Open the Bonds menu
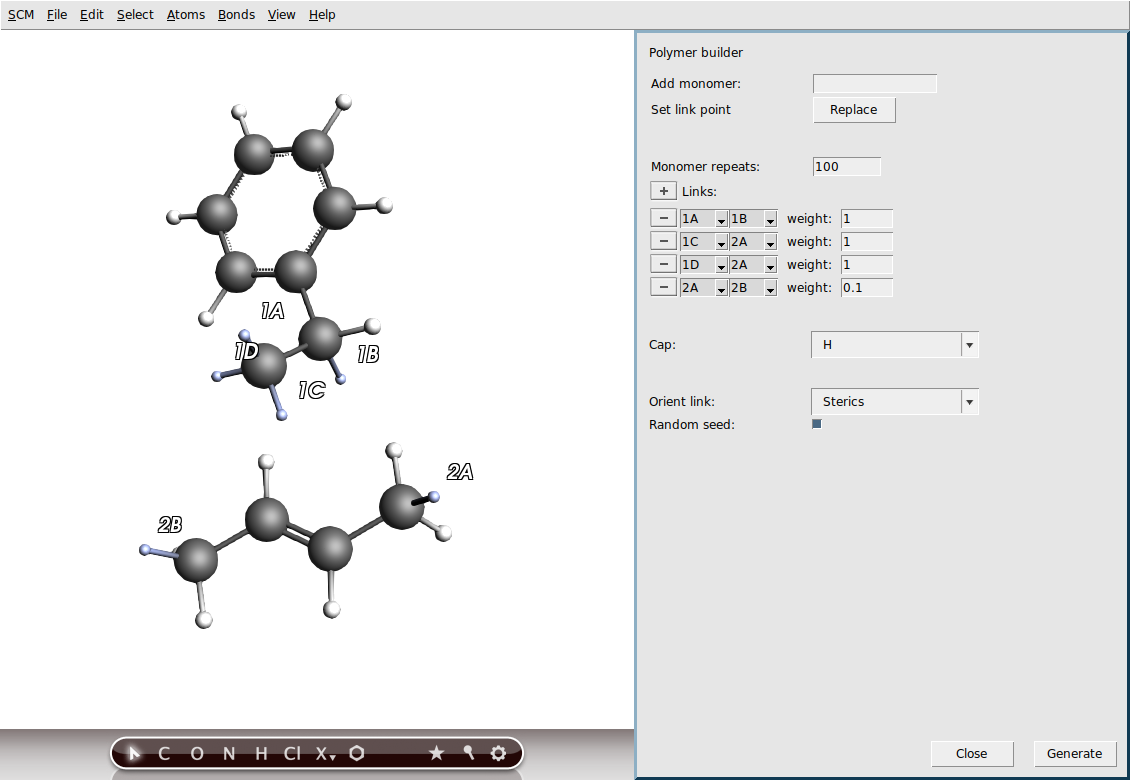The height and width of the screenshot is (780, 1130). coord(236,14)
